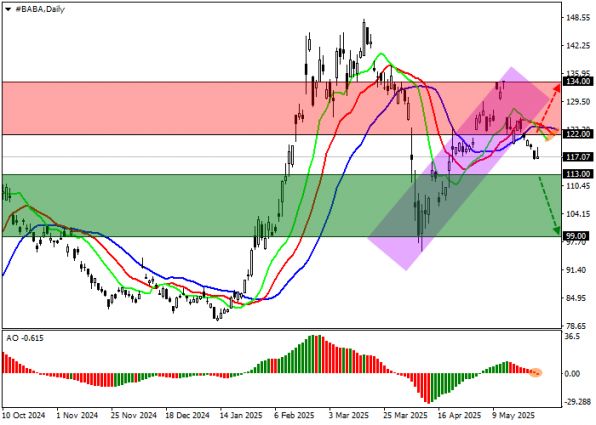Image resolution: width=596 pixels, height=425 pixels.
Task: Click the 10 Oct 2024 date marker
Action: pyautogui.click(x=24, y=415)
